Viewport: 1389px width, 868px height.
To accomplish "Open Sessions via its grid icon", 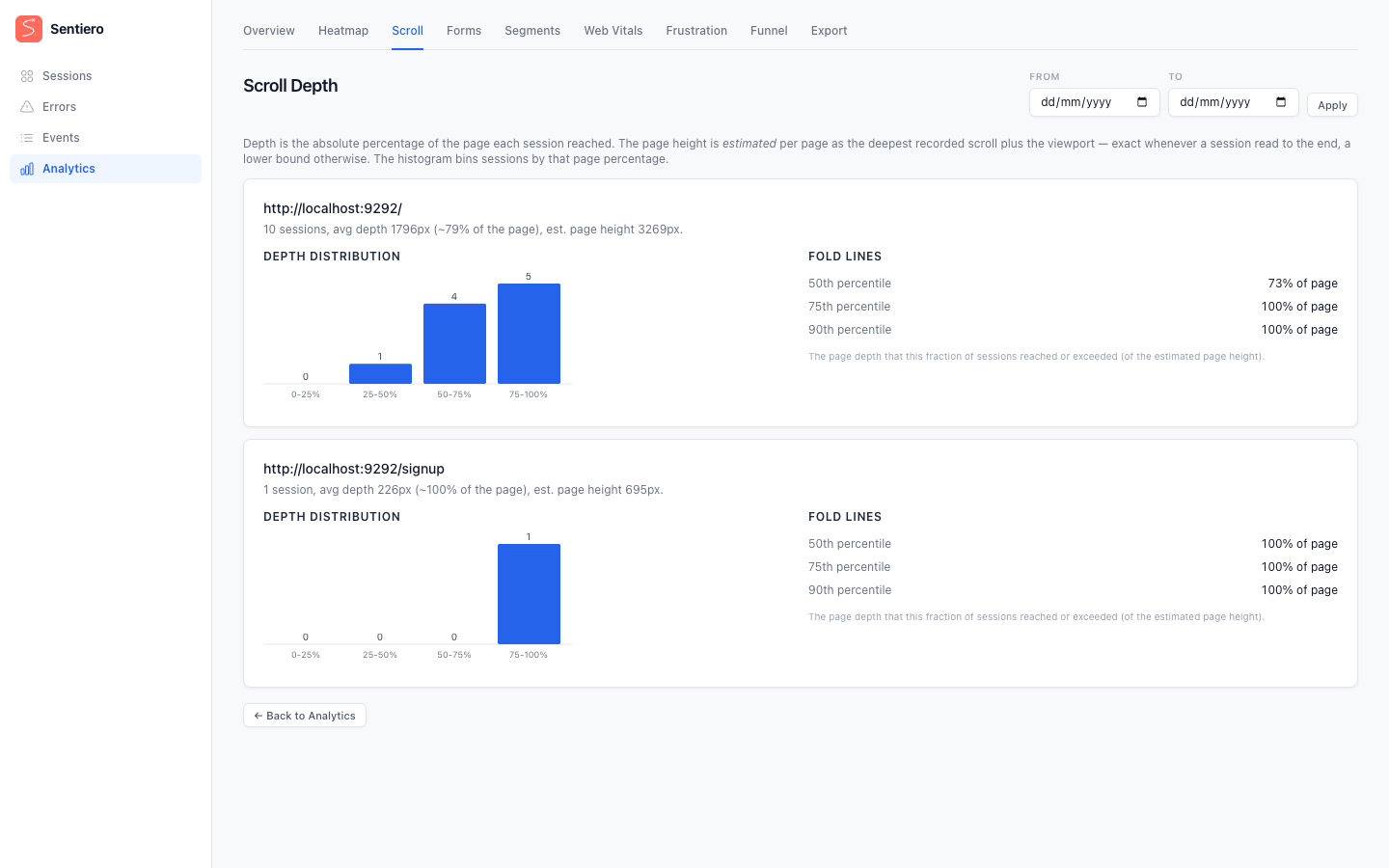I will [x=27, y=76].
